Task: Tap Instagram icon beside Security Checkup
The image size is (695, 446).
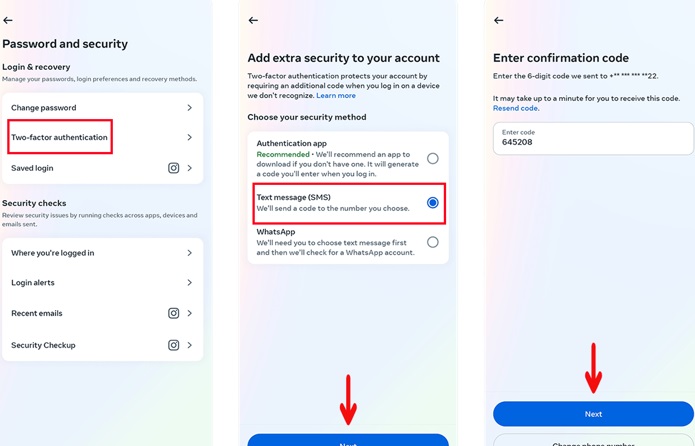Action: tap(173, 345)
